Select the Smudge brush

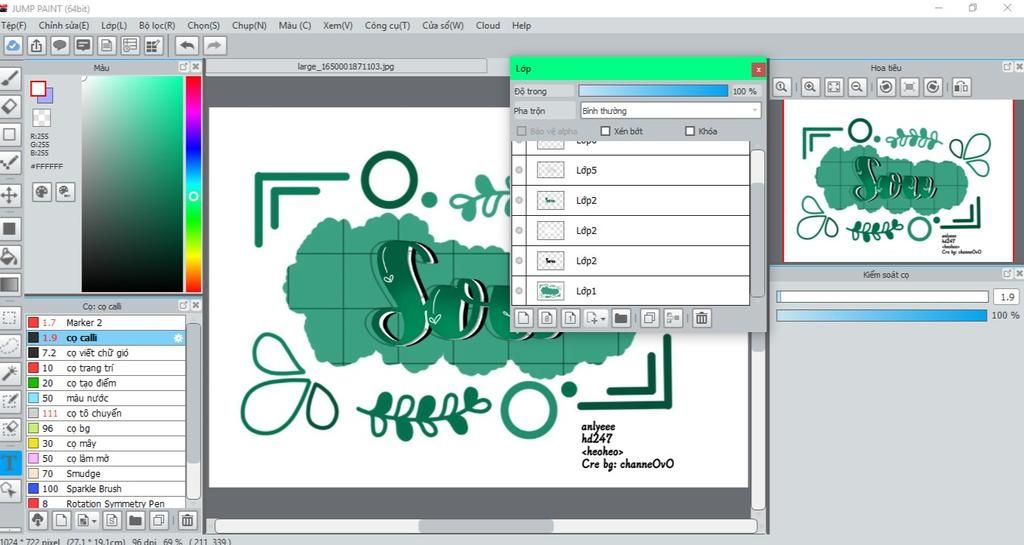(x=106, y=474)
